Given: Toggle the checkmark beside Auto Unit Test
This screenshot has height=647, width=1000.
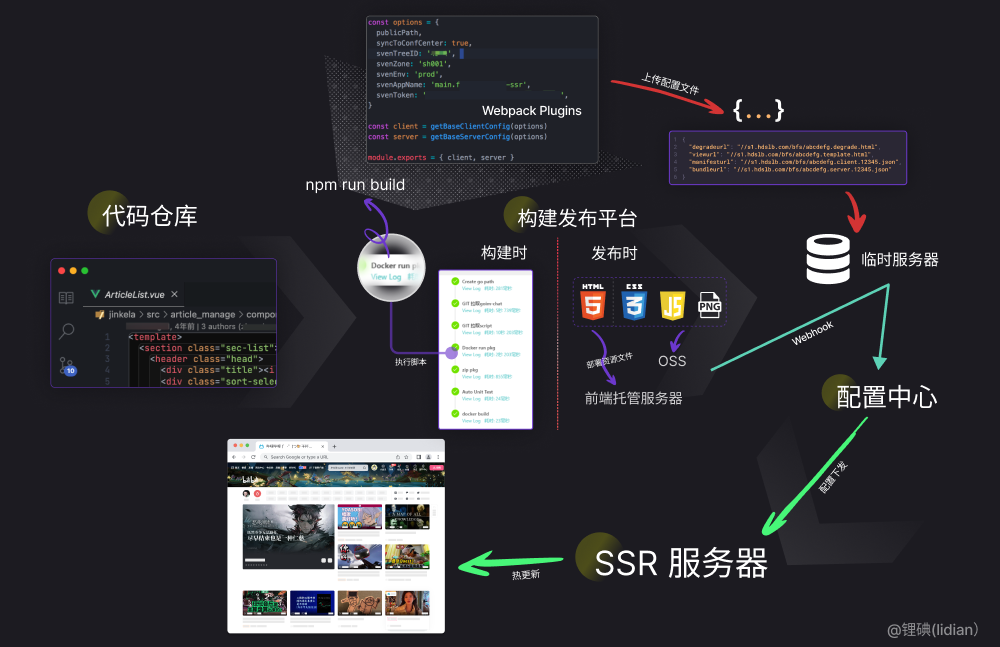Looking at the screenshot, I should click(x=455, y=391).
